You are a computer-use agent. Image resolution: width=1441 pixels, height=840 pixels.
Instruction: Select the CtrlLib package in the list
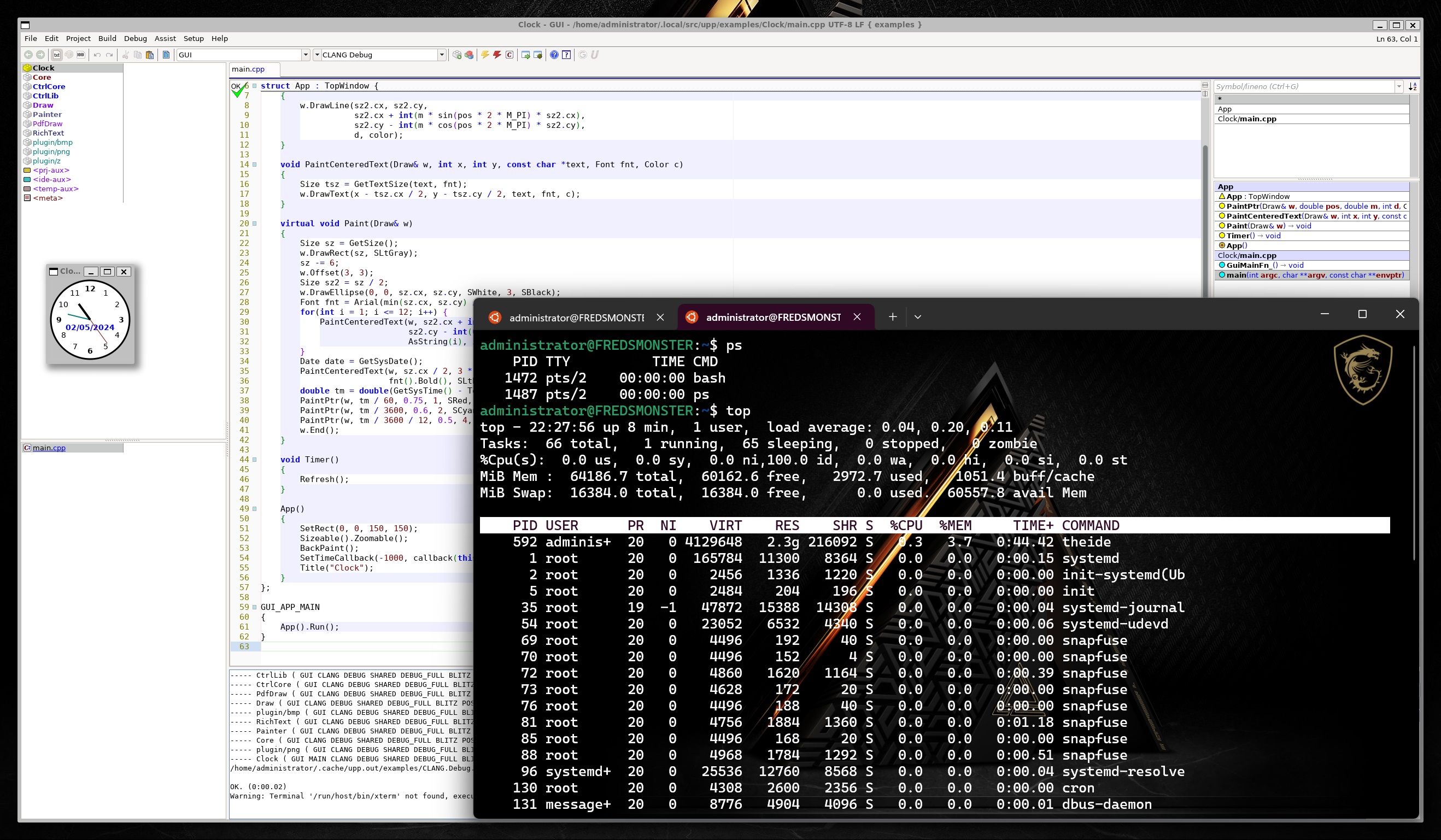[45, 96]
